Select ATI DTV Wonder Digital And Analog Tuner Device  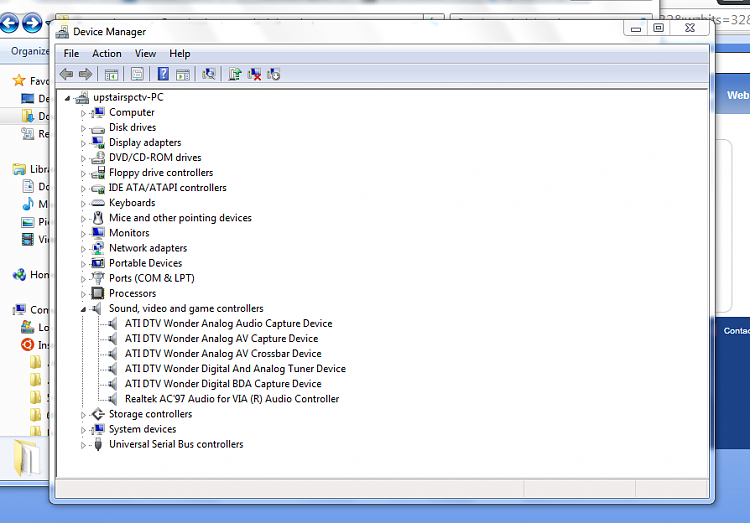coord(235,369)
